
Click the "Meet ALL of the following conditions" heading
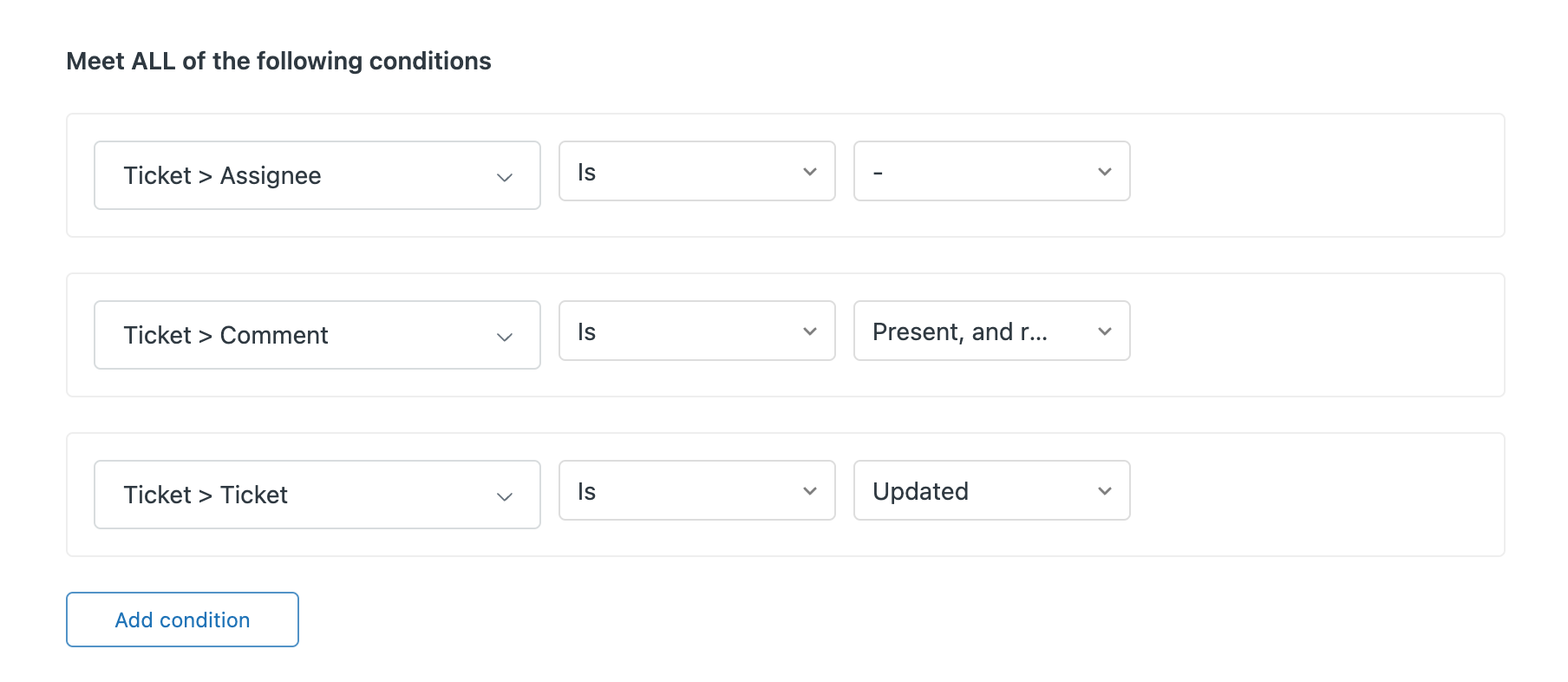(278, 61)
